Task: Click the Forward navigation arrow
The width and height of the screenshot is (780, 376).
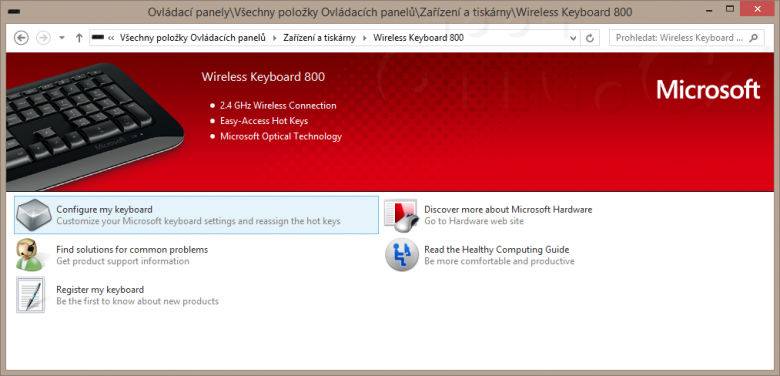Action: (x=44, y=38)
